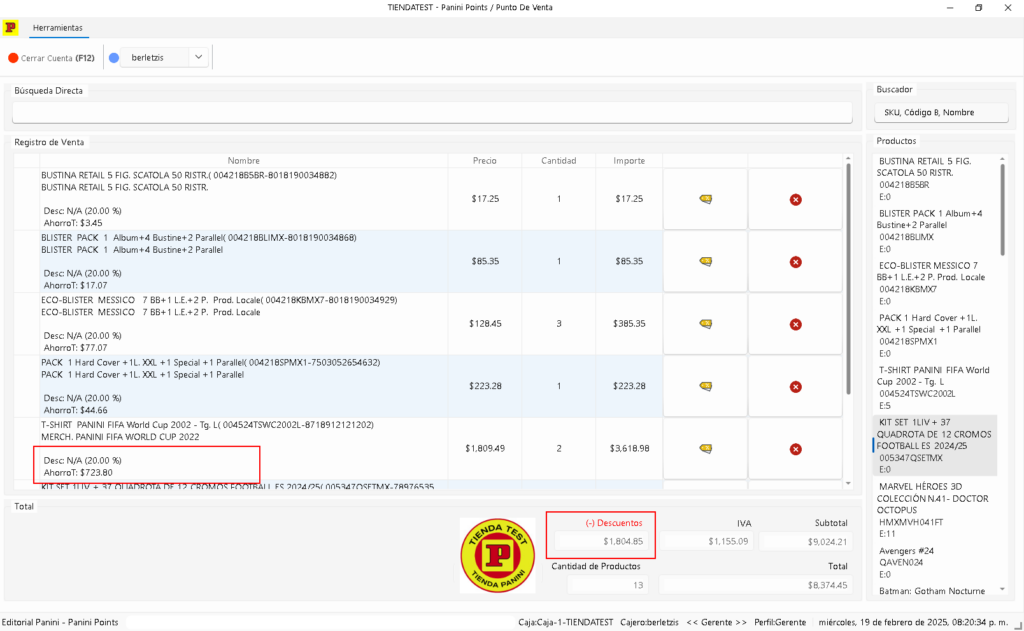
Task: Remove BUSTINA RETAIL item with red X
Action: pyautogui.click(x=795, y=200)
